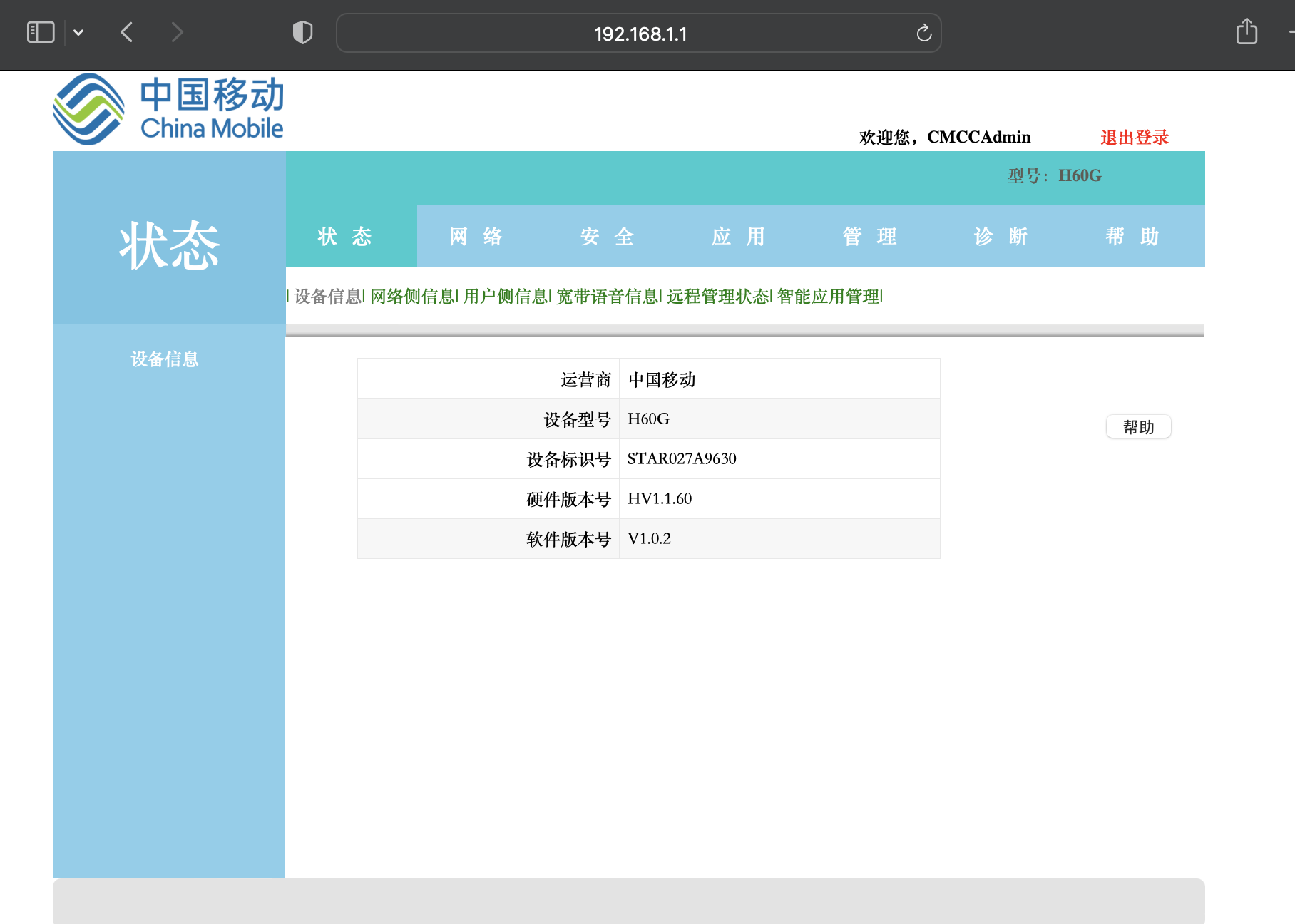Click the large 状态 sidebar heading

(x=169, y=246)
